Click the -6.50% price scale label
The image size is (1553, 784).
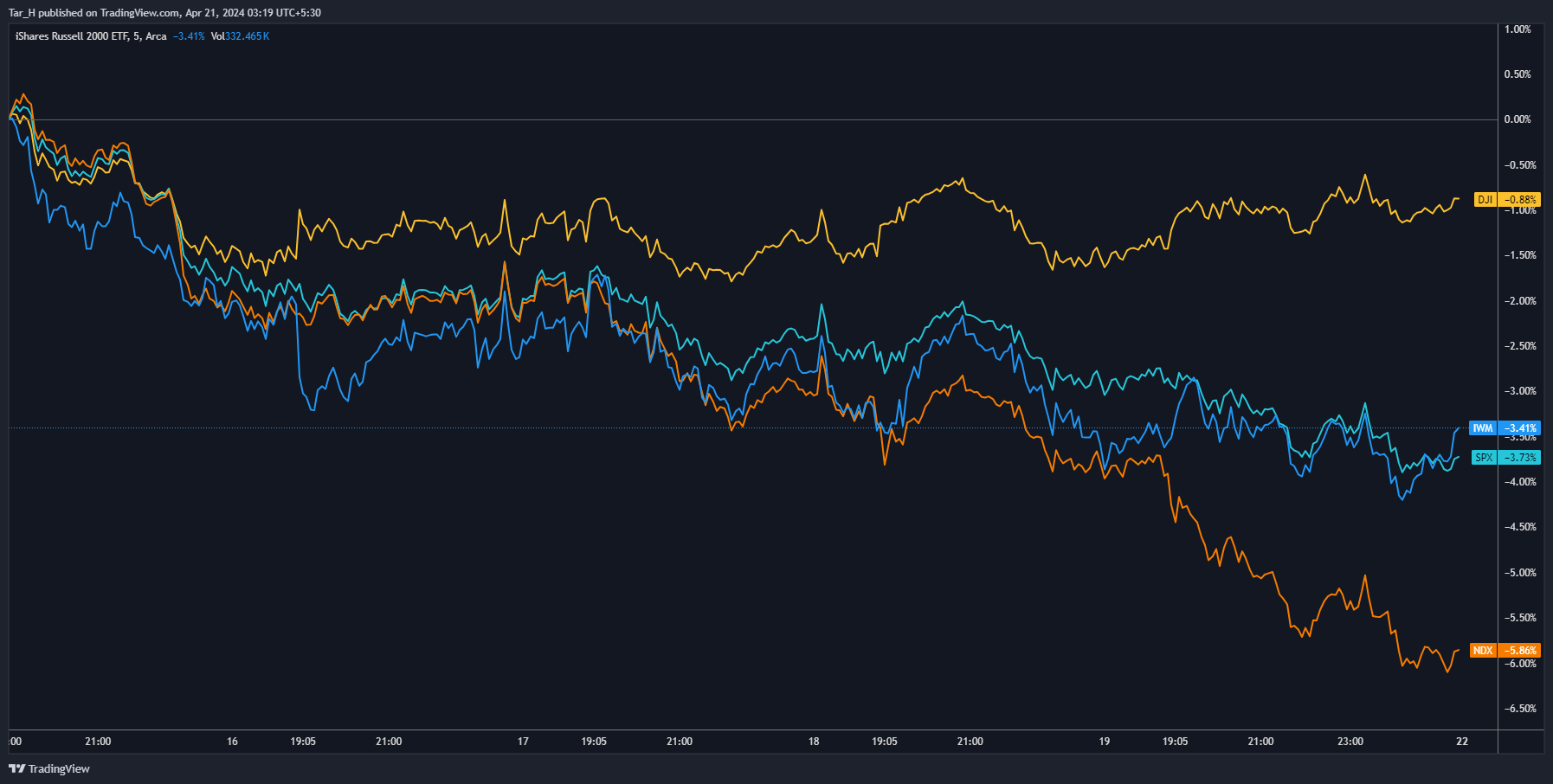[x=1519, y=709]
